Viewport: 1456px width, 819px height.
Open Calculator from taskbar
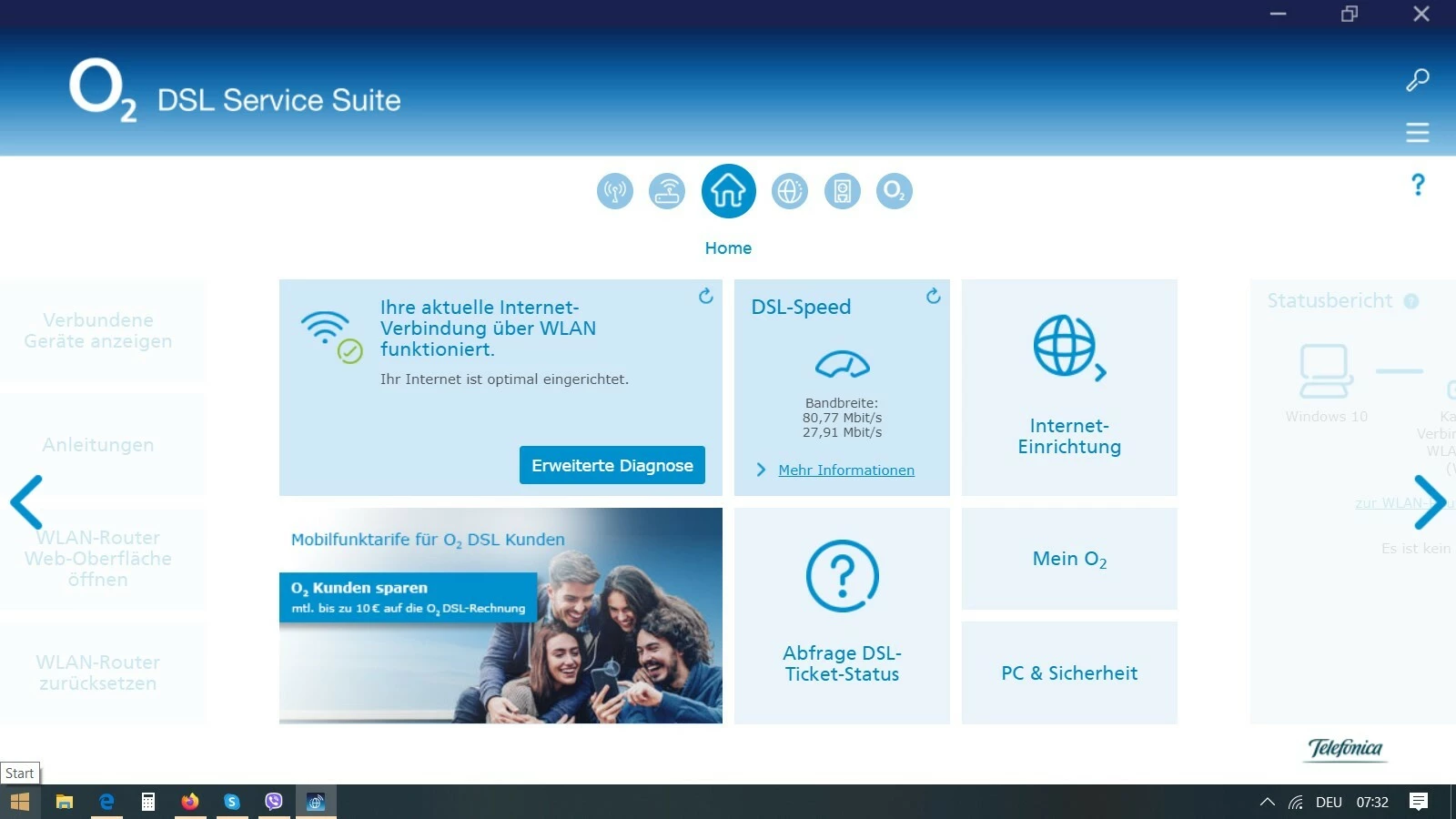click(148, 802)
